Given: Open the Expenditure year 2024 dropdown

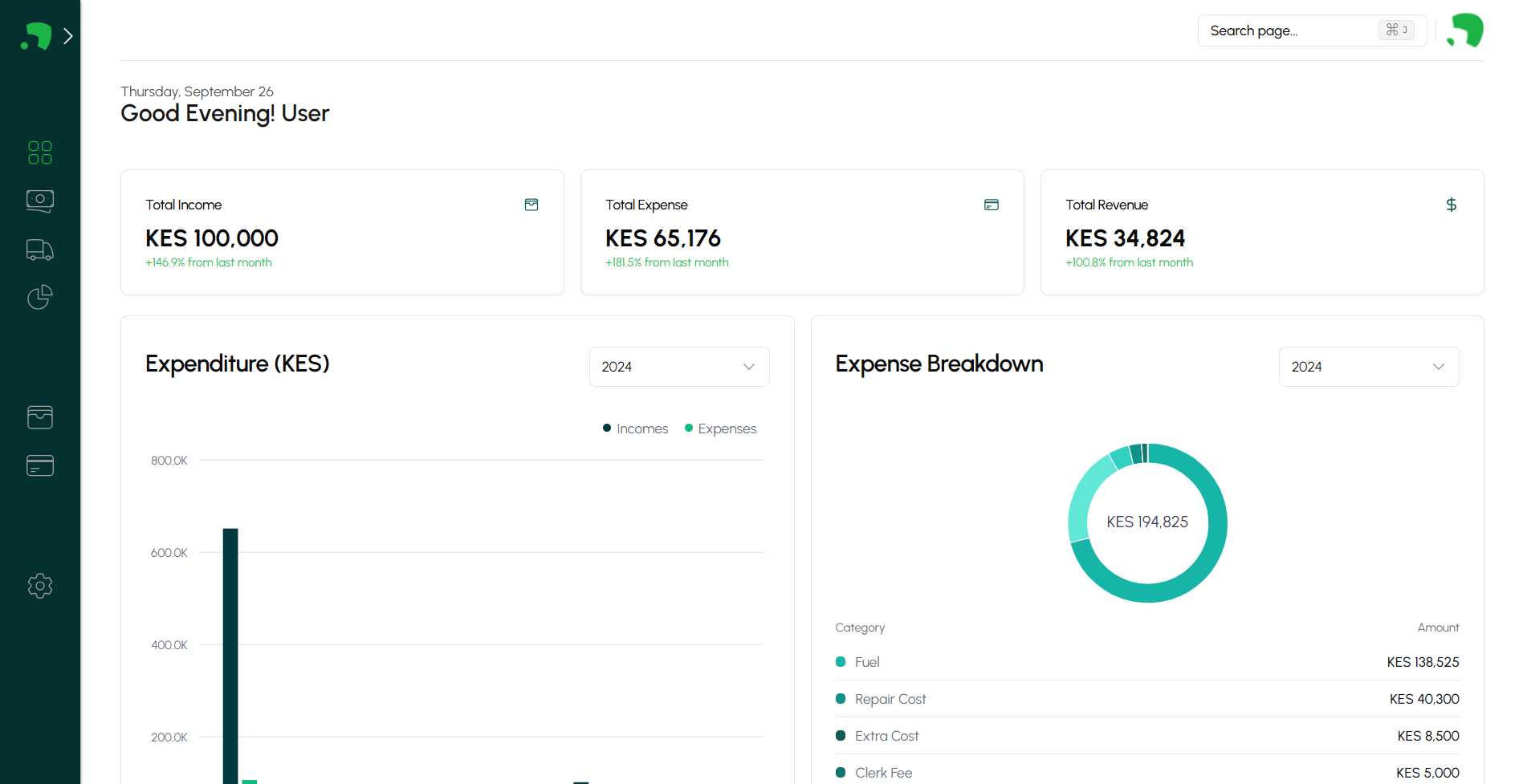Looking at the screenshot, I should (679, 367).
